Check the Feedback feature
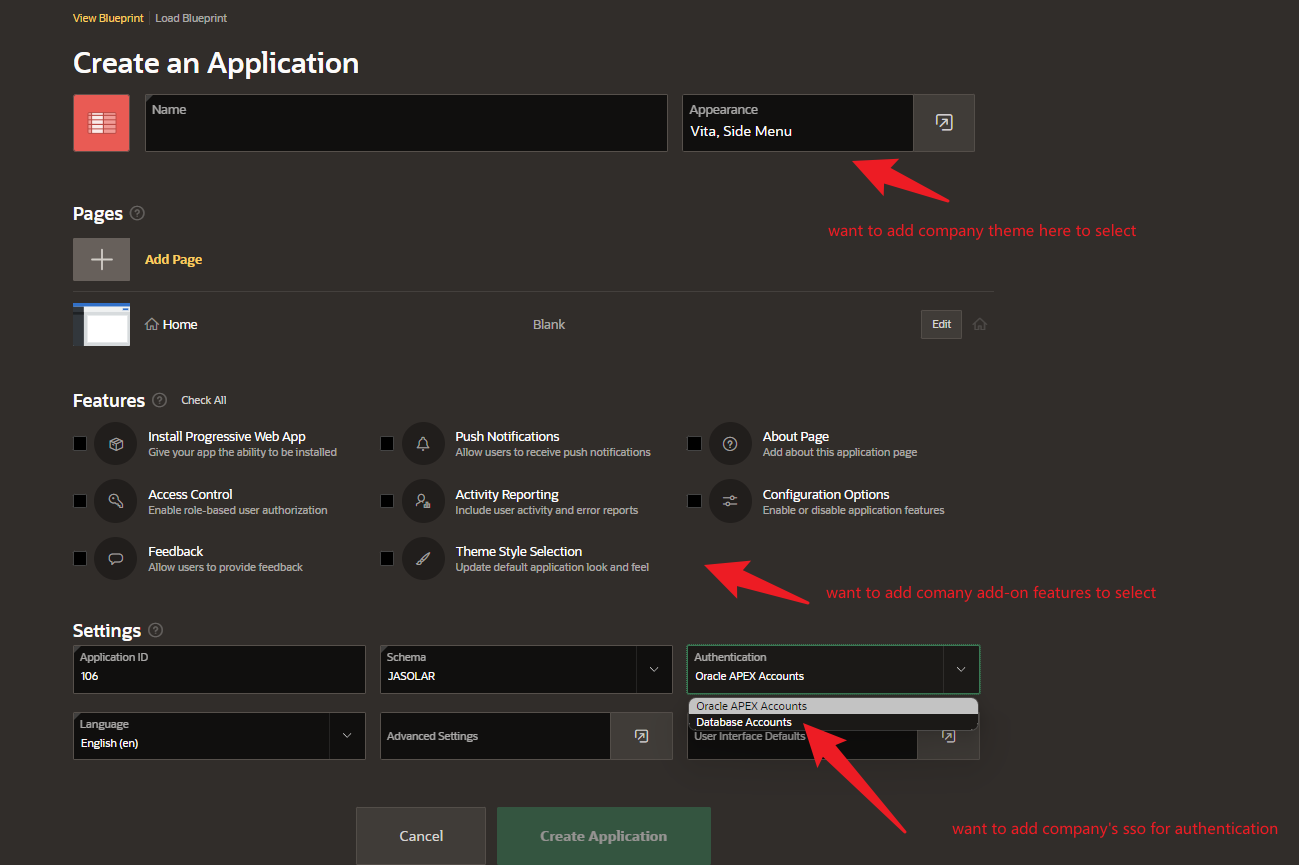 pyautogui.click(x=80, y=558)
